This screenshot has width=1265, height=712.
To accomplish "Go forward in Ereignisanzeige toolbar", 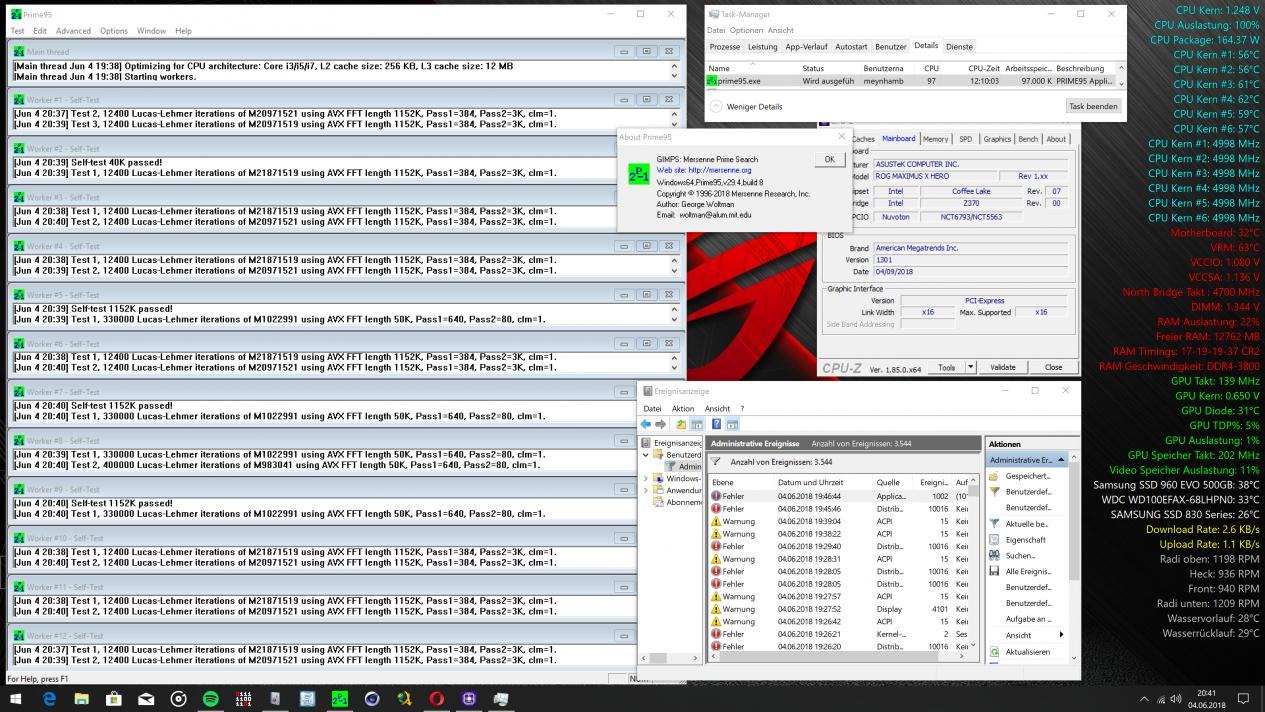I will click(x=662, y=424).
